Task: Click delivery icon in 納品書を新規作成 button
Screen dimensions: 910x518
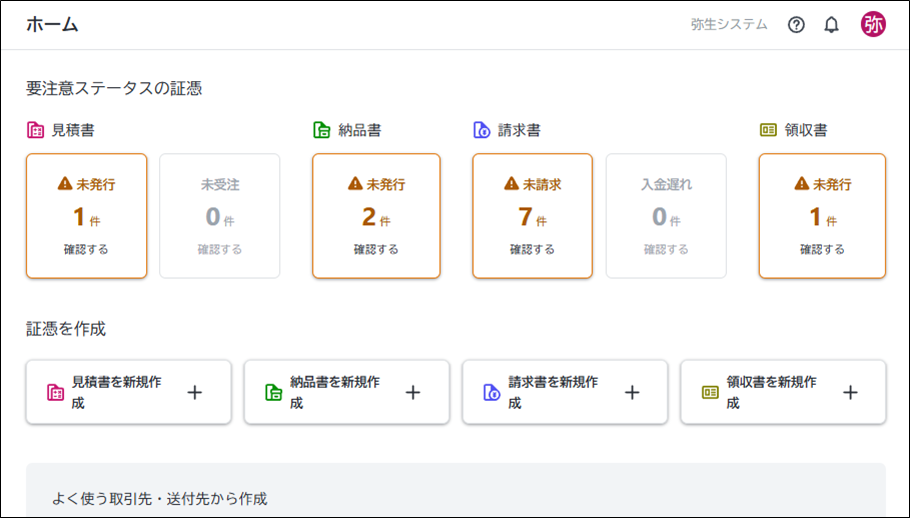Action: 274,393
